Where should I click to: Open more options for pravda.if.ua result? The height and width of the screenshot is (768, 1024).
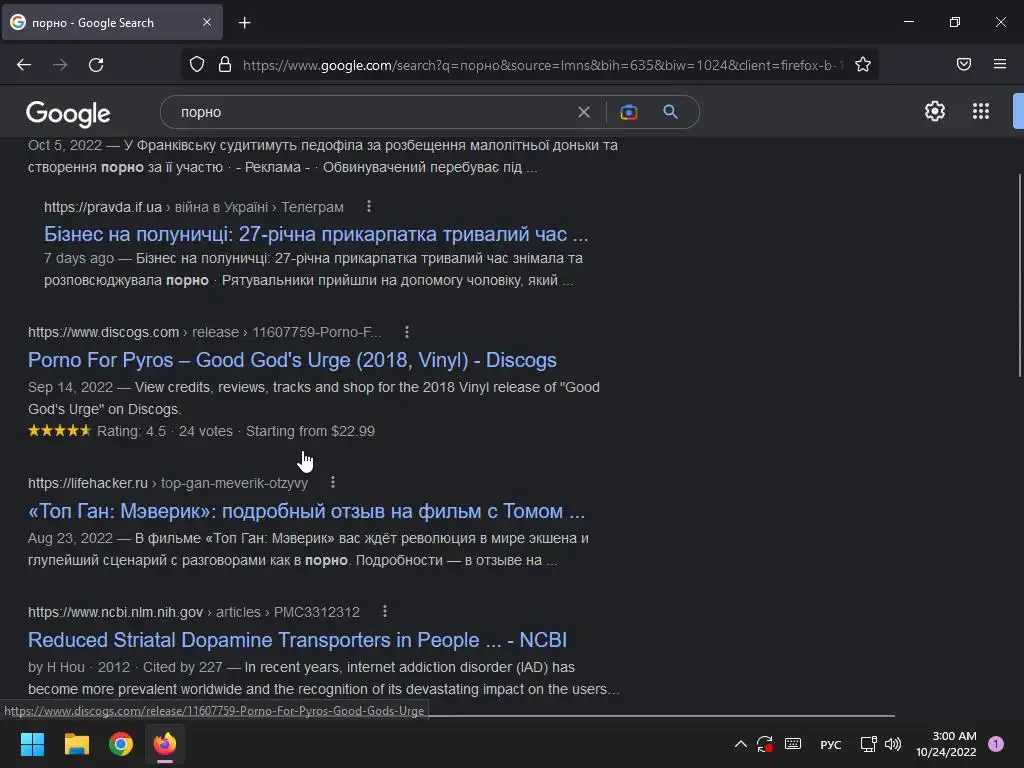point(369,206)
